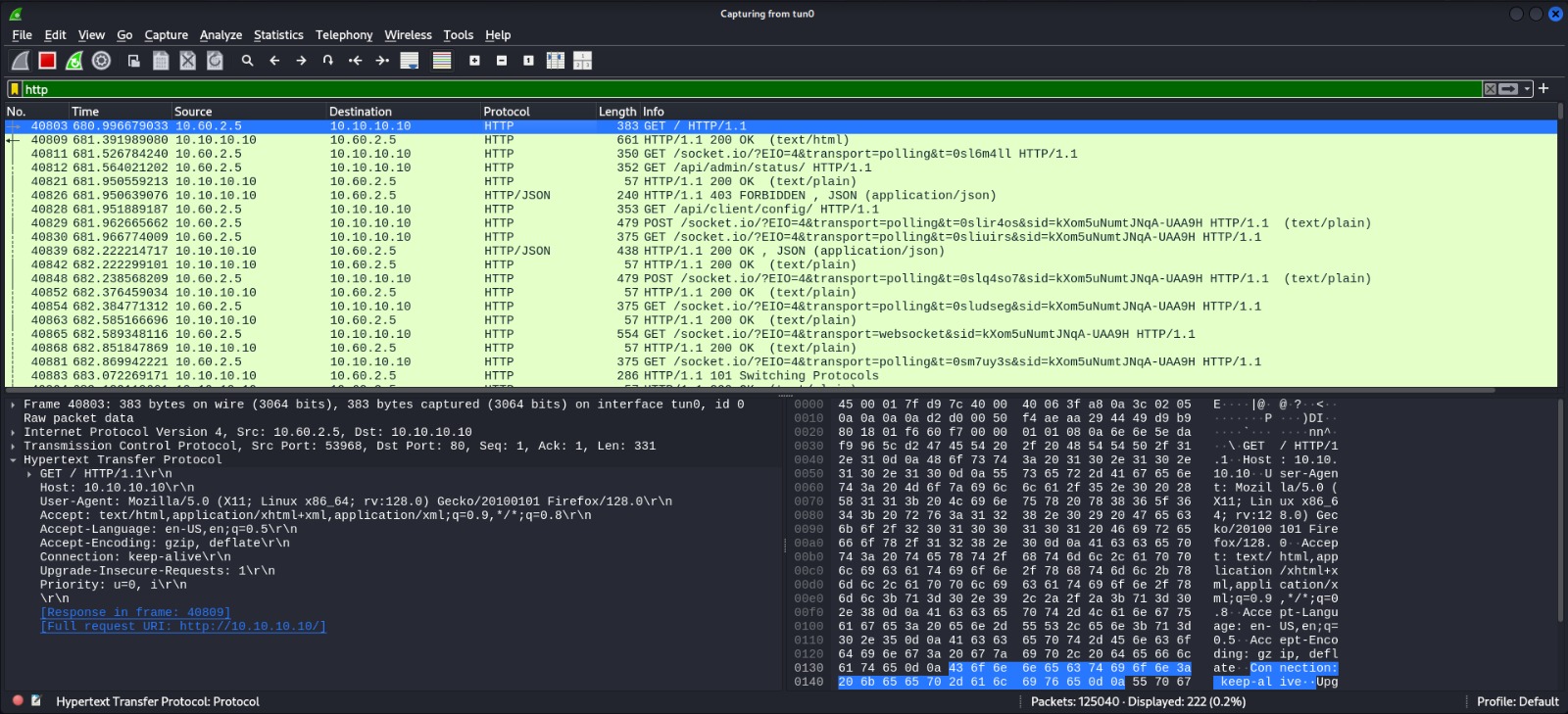The height and width of the screenshot is (714, 1568).
Task: Clear the display filter
Action: tap(1490, 89)
